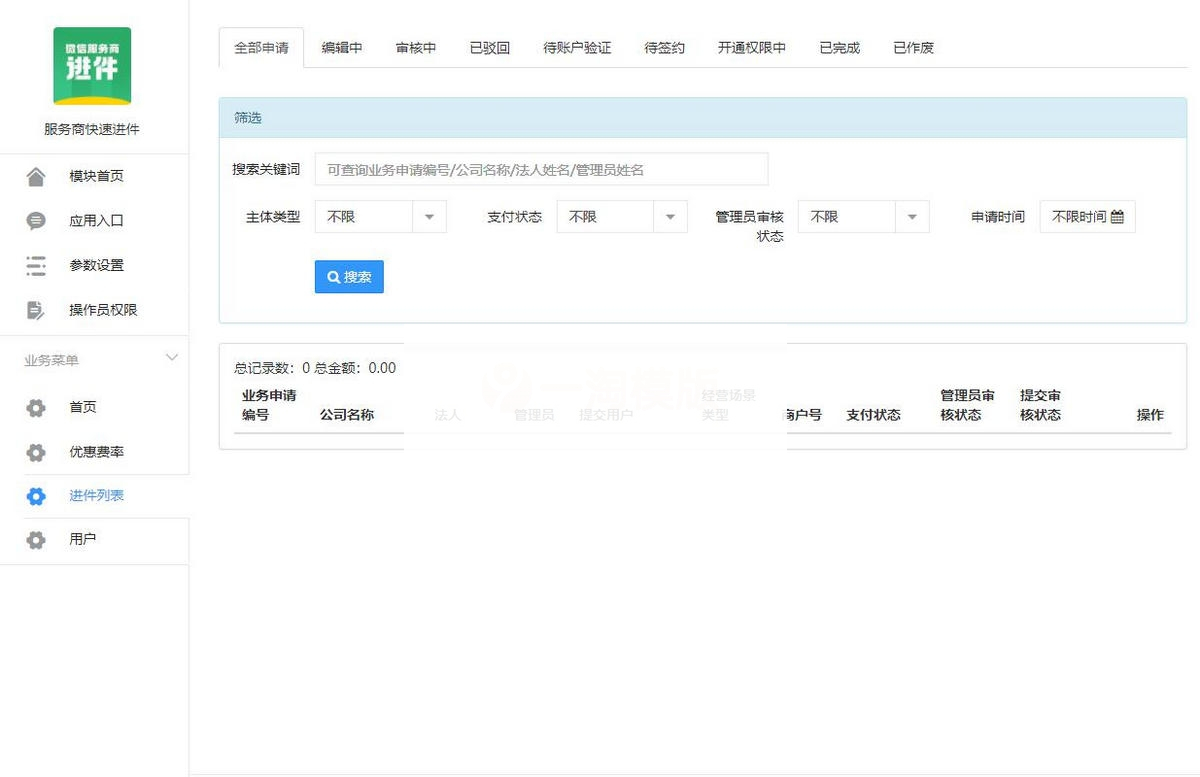Image resolution: width=1200 pixels, height=777 pixels.
Task: Click inside the 搜索关键词 input field
Action: (540, 168)
